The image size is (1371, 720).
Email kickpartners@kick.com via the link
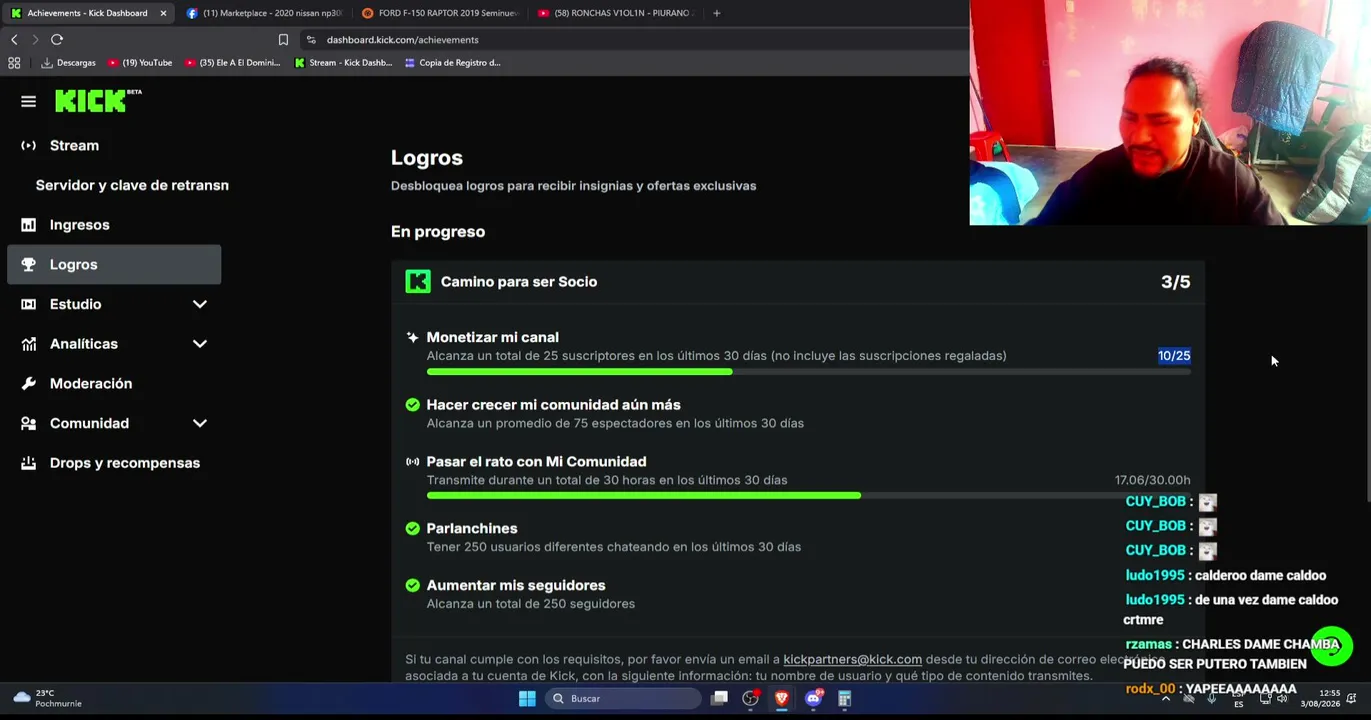pyautogui.click(x=852, y=659)
